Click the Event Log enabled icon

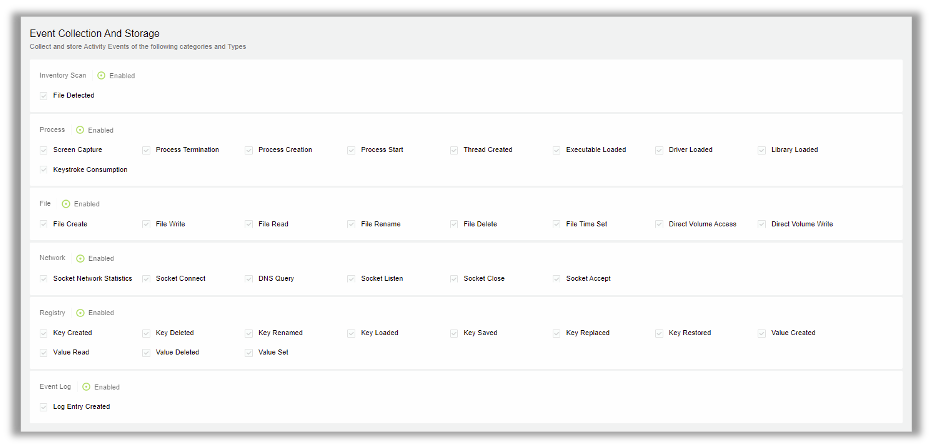point(86,387)
